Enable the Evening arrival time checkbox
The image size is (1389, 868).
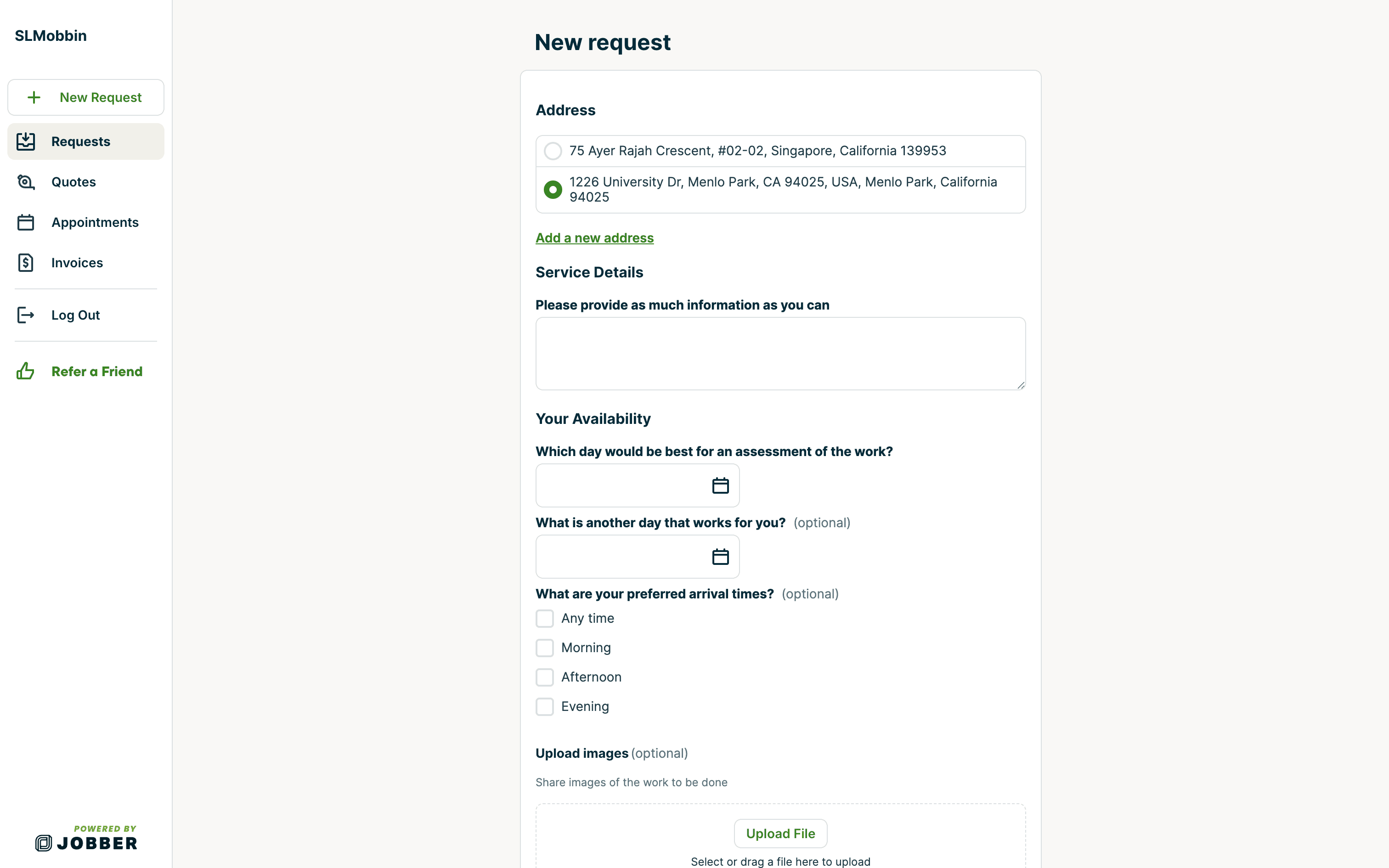[x=545, y=707]
